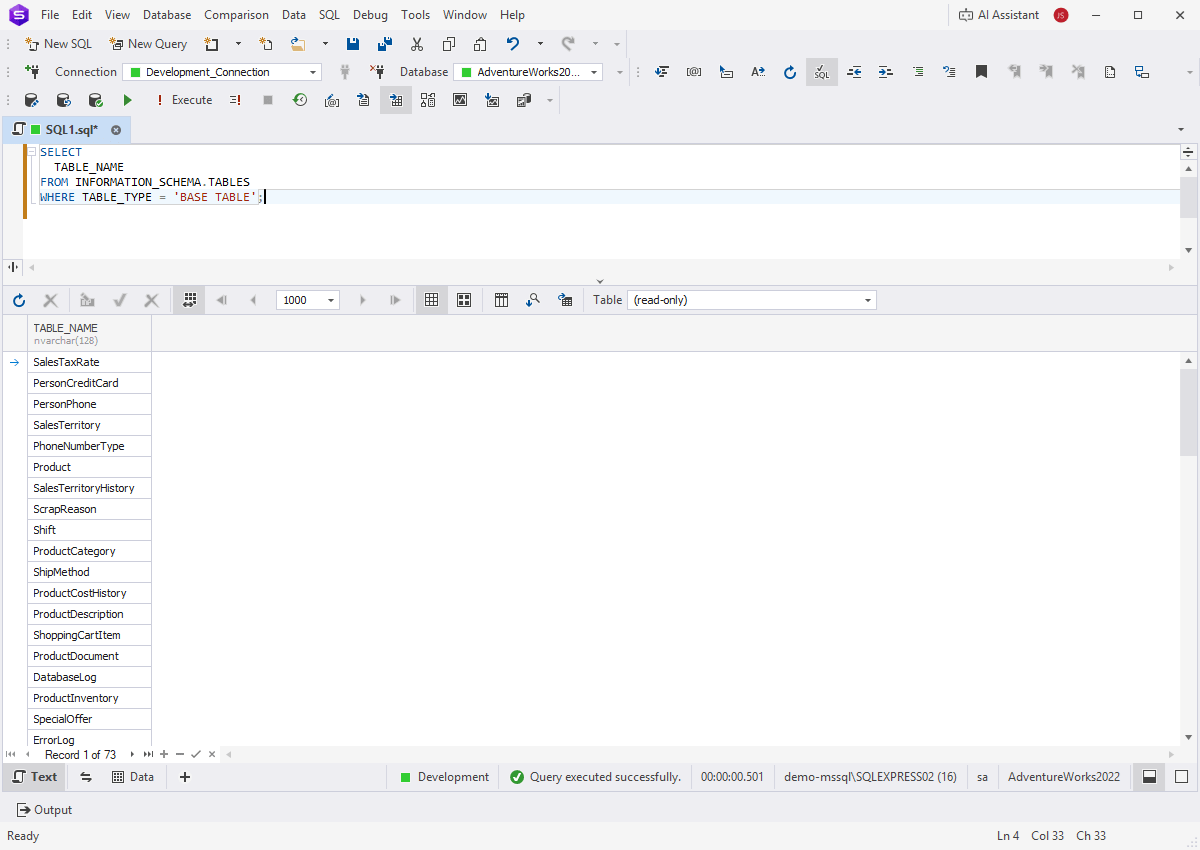
Task: Click the Cut scissors icon
Action: pyautogui.click(x=417, y=44)
